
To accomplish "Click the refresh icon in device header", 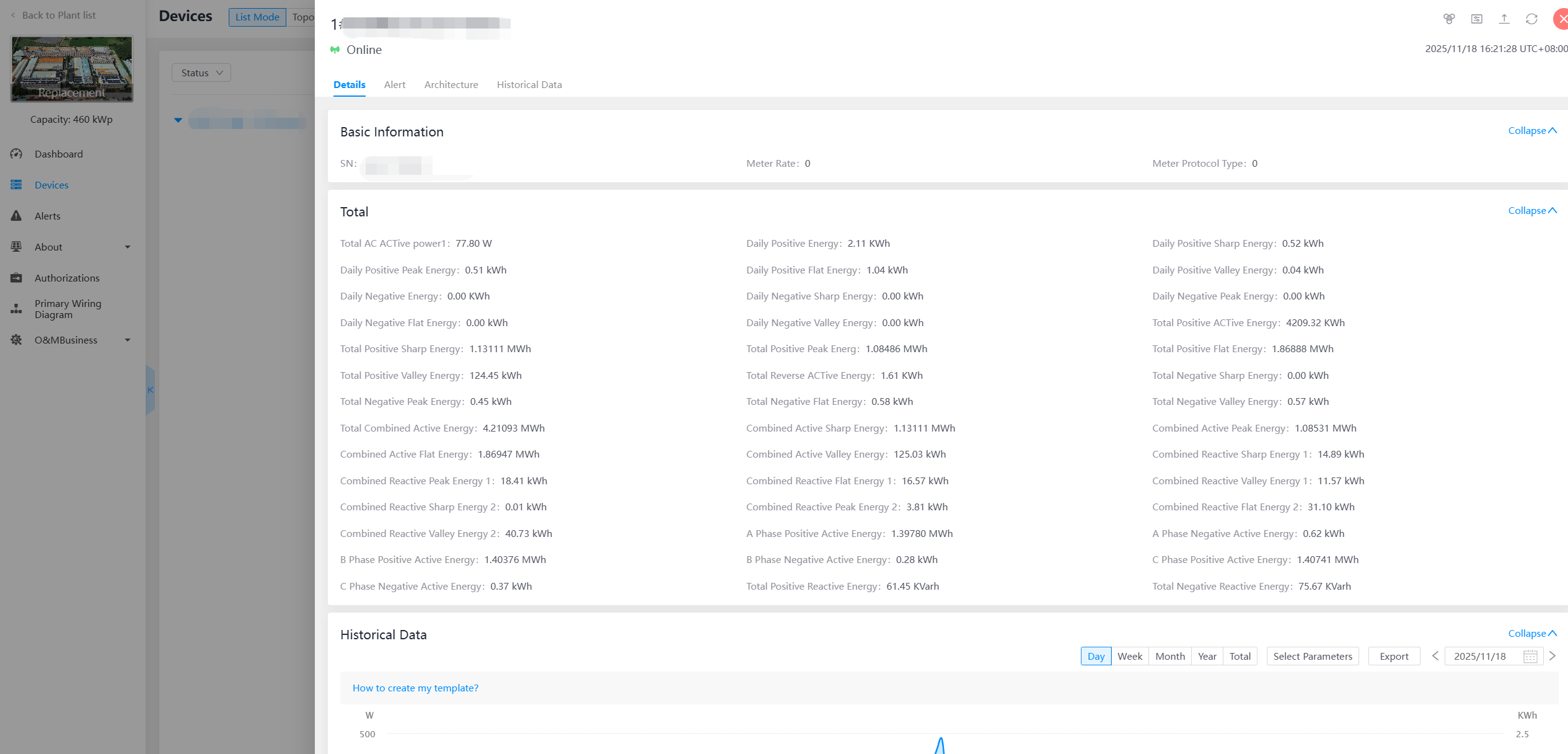I will tap(1531, 19).
